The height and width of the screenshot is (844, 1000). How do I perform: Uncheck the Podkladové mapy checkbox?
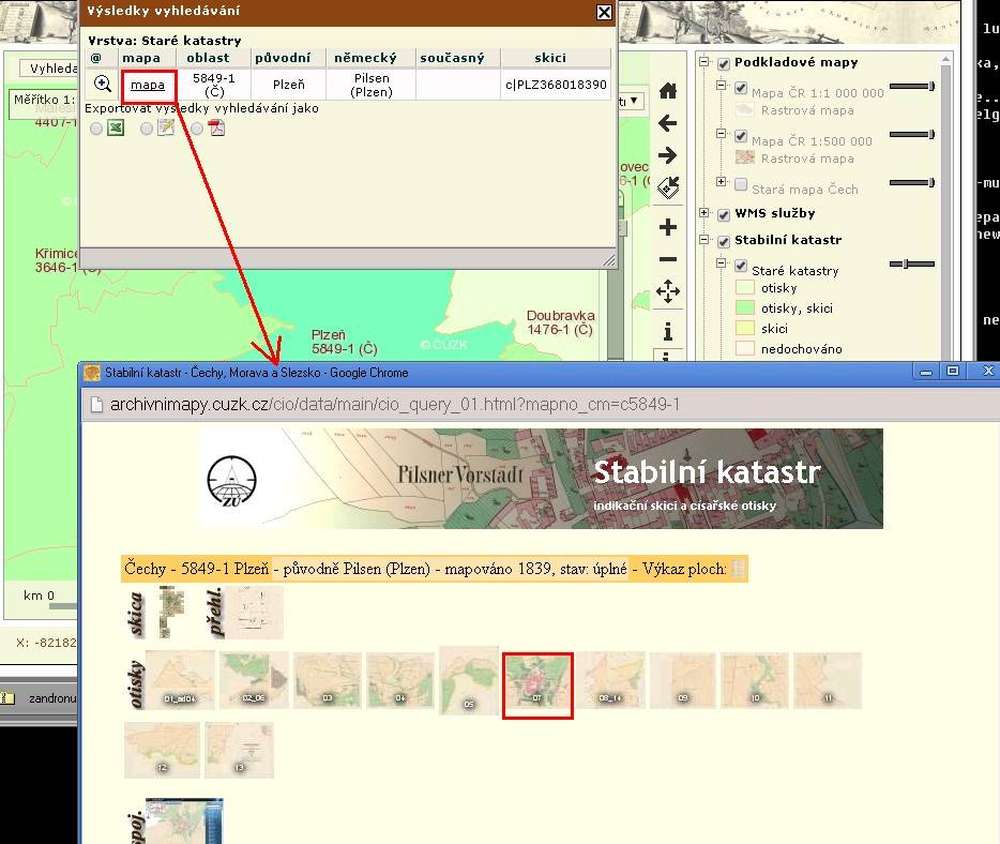[724, 63]
